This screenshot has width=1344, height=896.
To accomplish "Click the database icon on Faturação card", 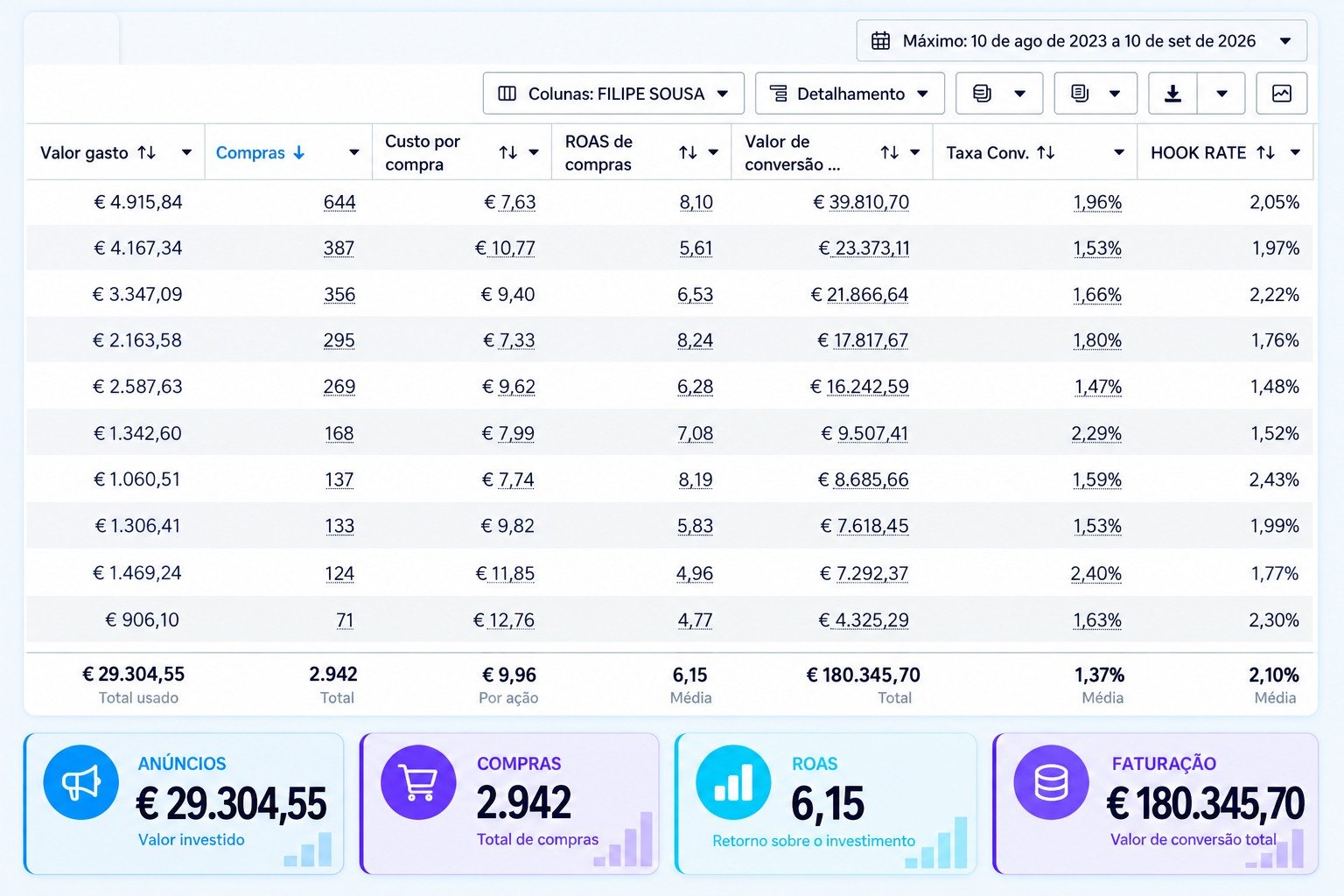I will tap(1051, 782).
